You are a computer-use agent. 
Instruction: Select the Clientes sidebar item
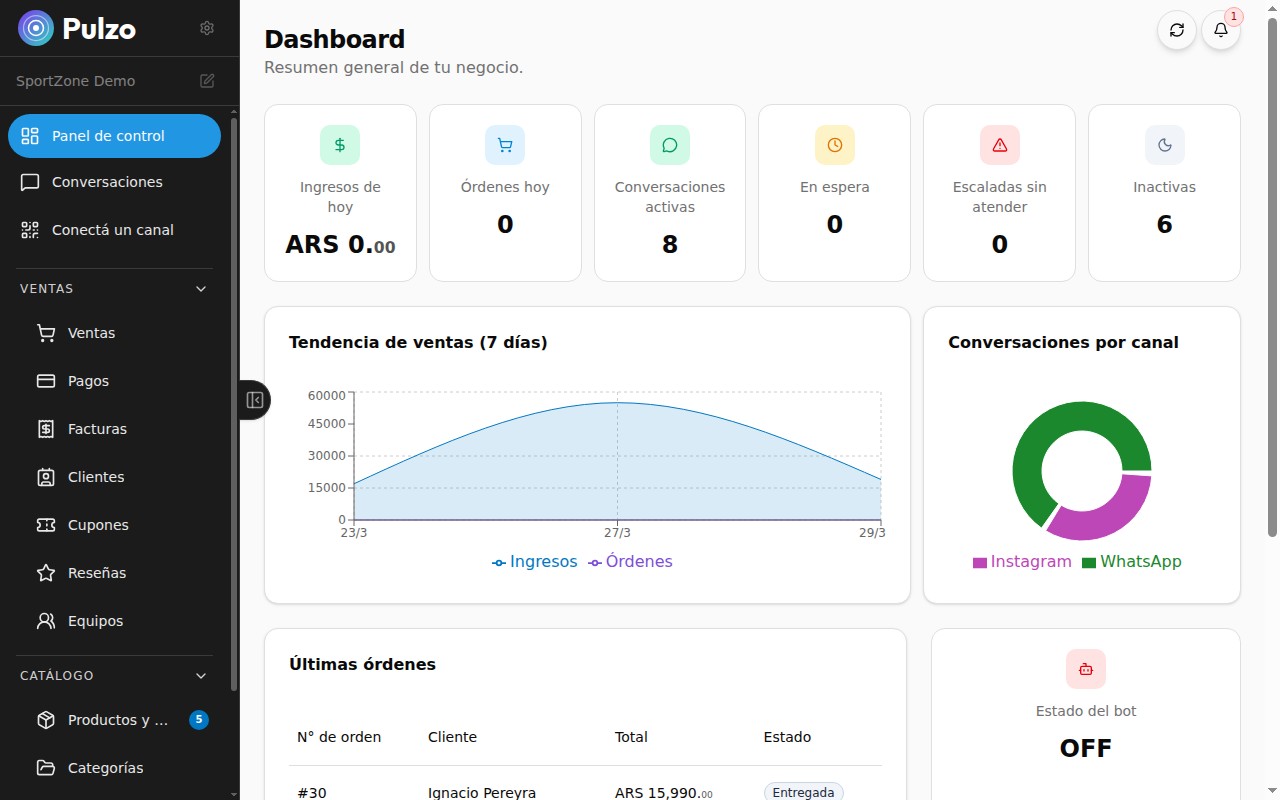tap(96, 477)
